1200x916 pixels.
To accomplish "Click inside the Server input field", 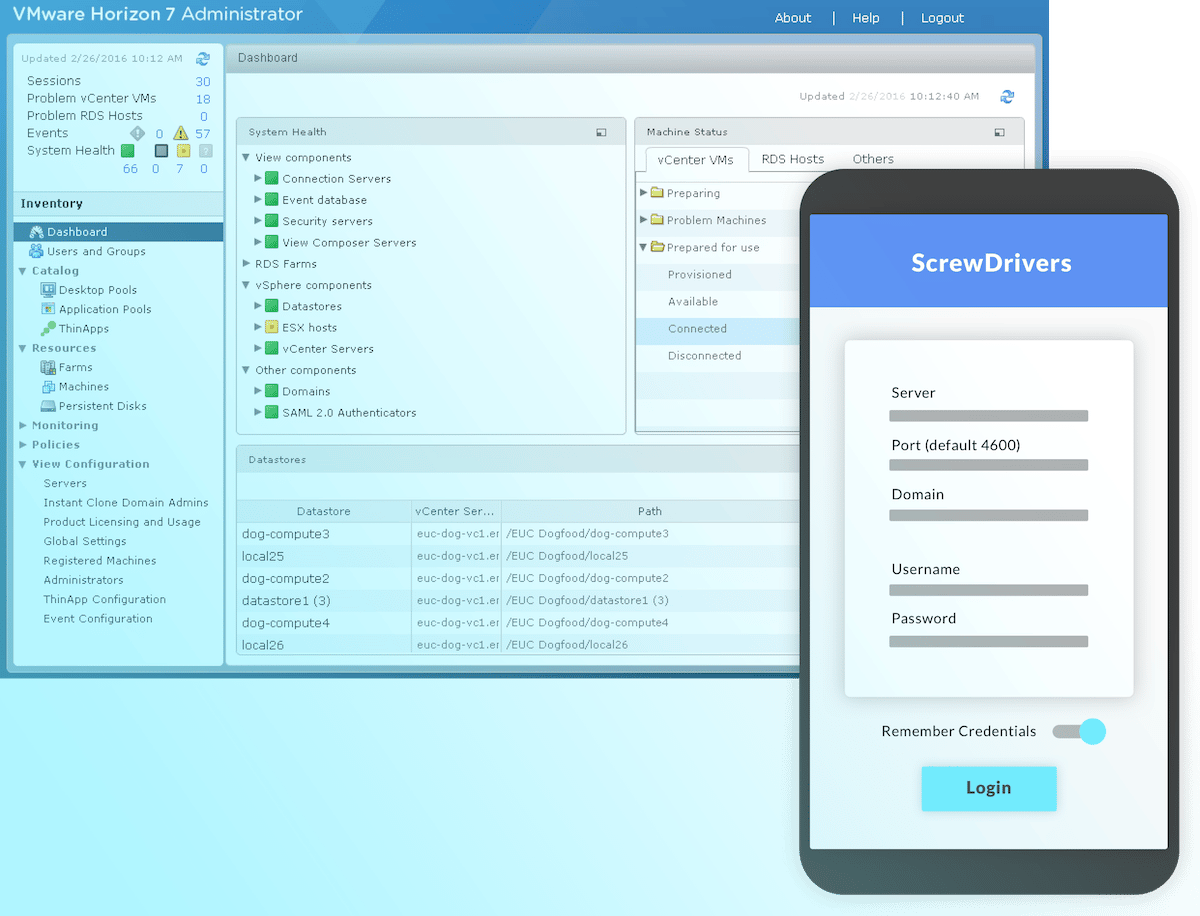I will point(988,415).
